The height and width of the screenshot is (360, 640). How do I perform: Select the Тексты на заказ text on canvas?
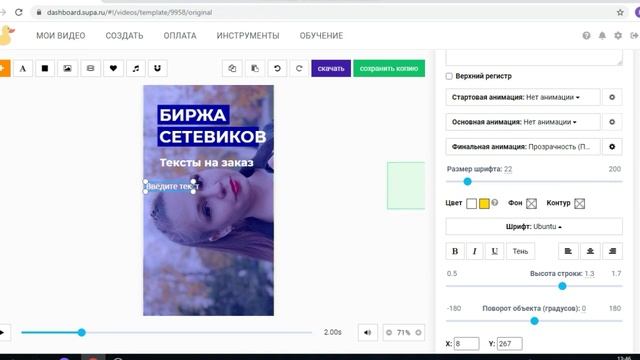pyautogui.click(x=207, y=162)
